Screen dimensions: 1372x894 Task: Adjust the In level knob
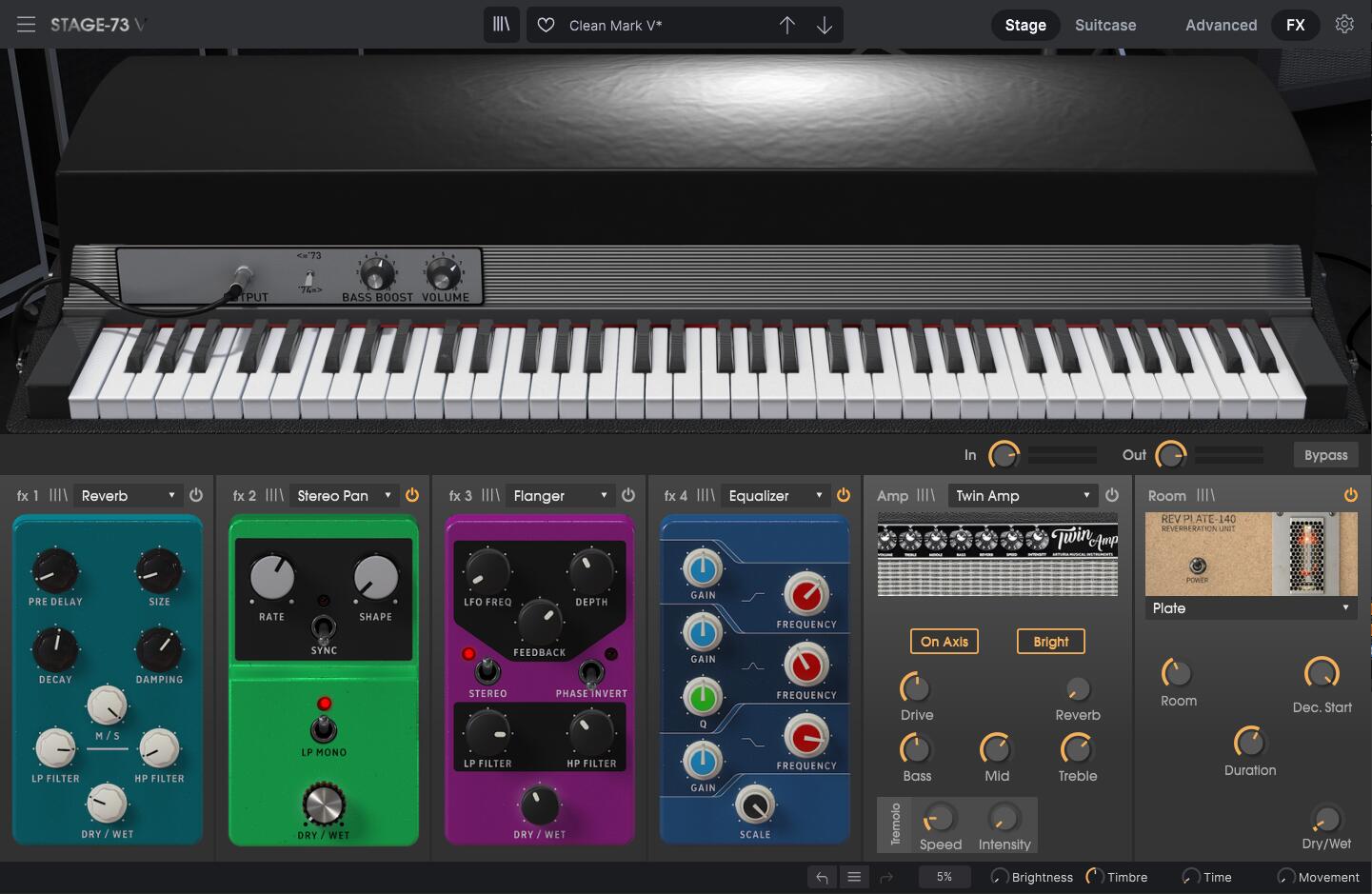pyautogui.click(x=1004, y=455)
